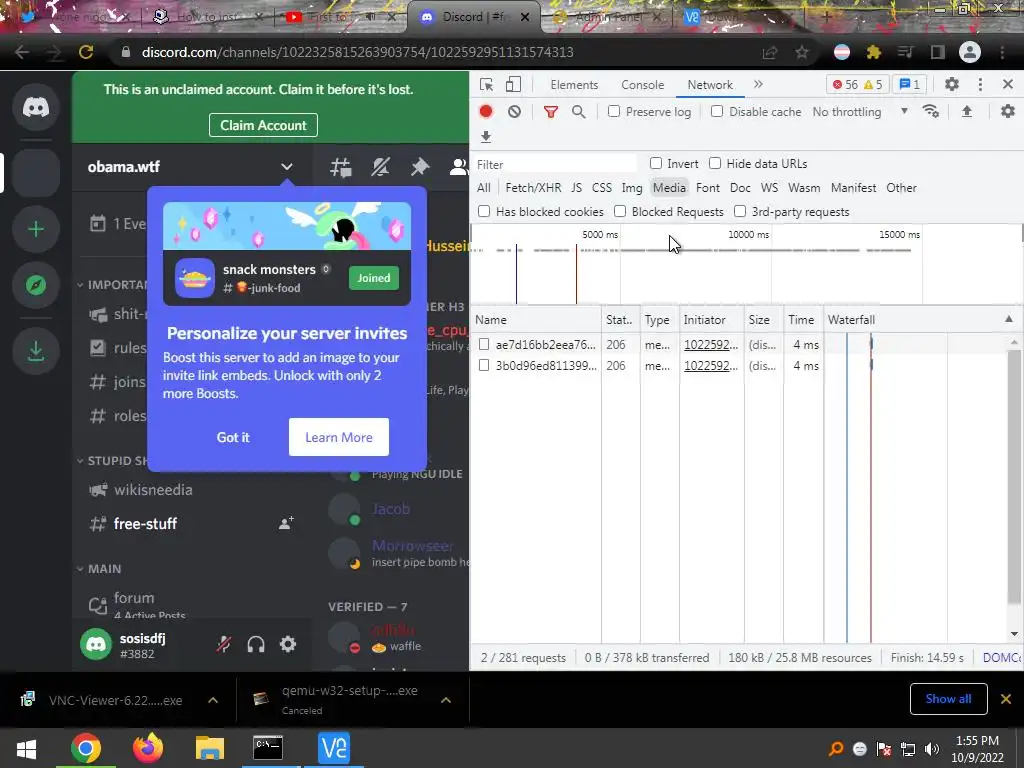
Task: Select All request type filter
Action: pyautogui.click(x=483, y=188)
